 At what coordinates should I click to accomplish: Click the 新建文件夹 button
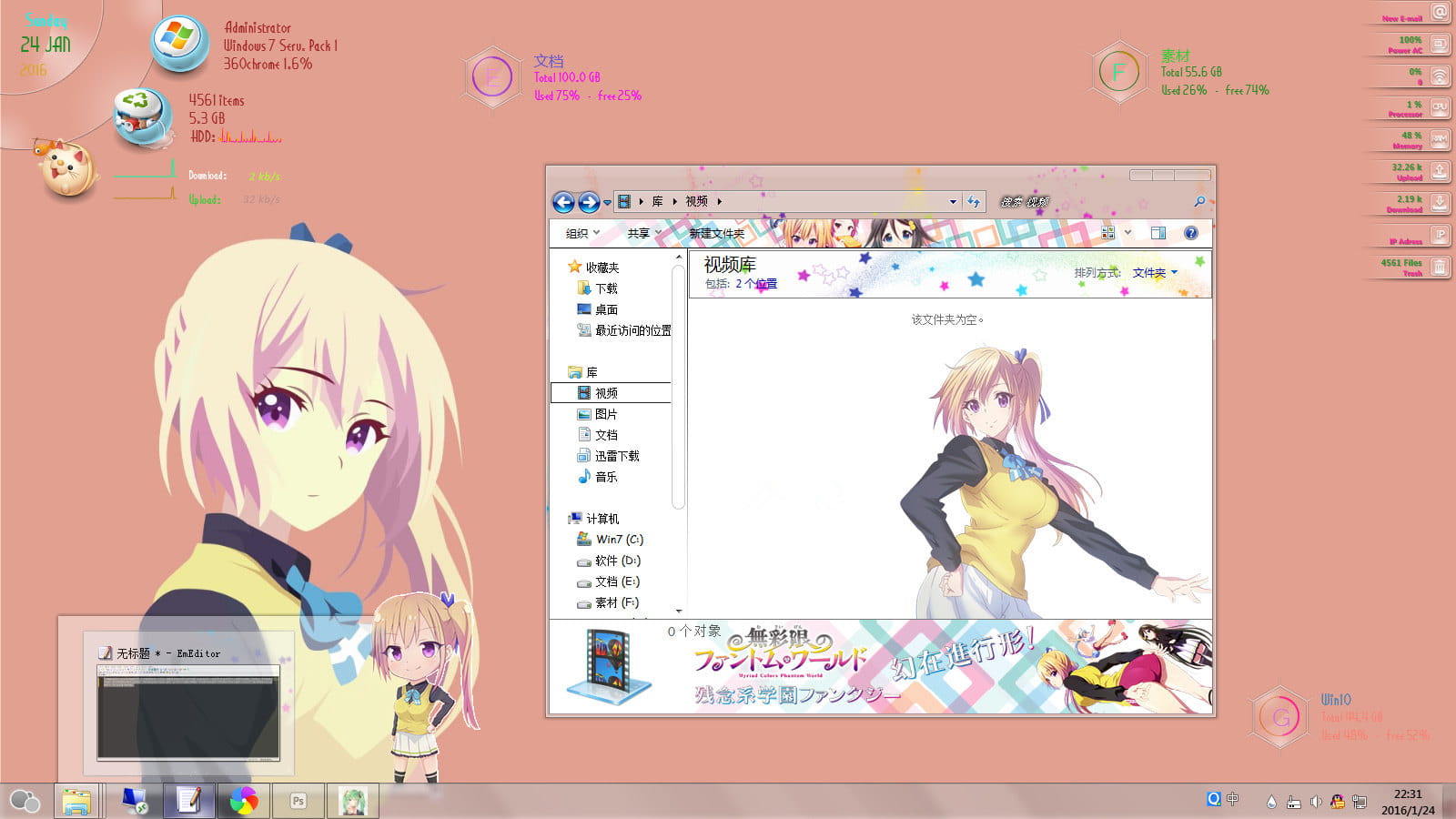pyautogui.click(x=716, y=234)
